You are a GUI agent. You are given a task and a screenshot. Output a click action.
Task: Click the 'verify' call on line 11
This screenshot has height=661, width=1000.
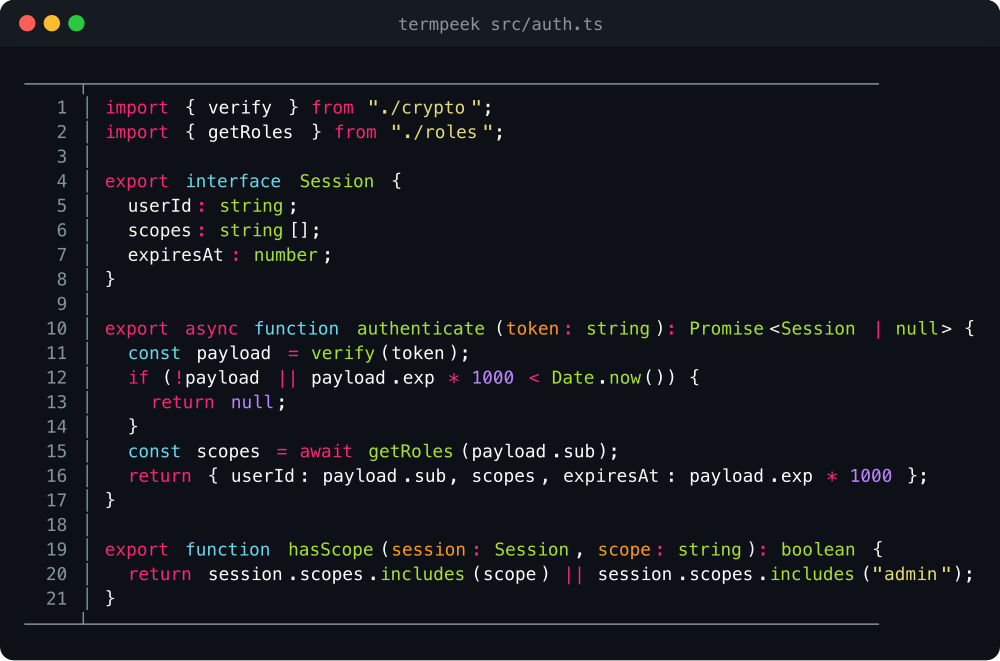coord(342,353)
